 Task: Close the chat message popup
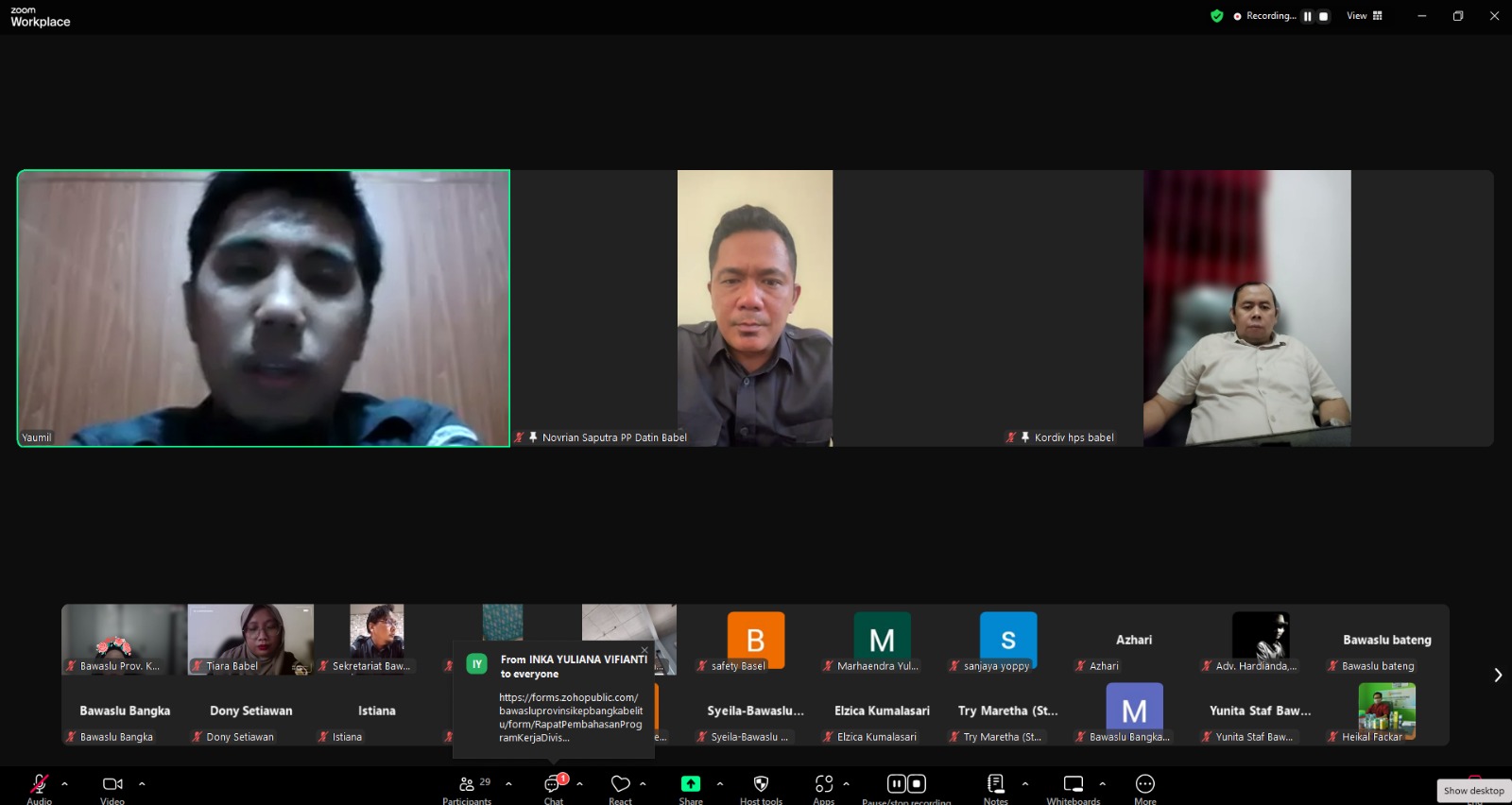(644, 650)
